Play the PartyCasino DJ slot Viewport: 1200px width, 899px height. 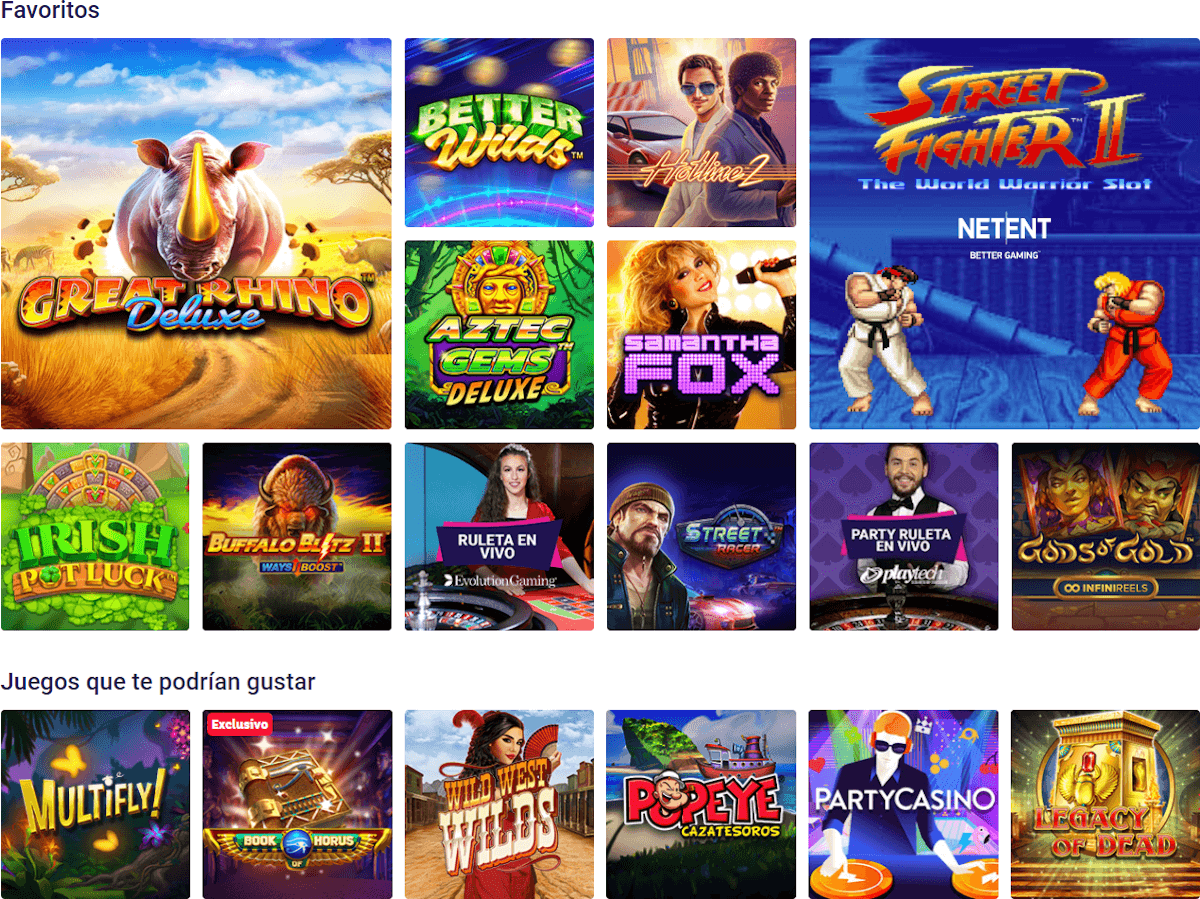pos(904,804)
